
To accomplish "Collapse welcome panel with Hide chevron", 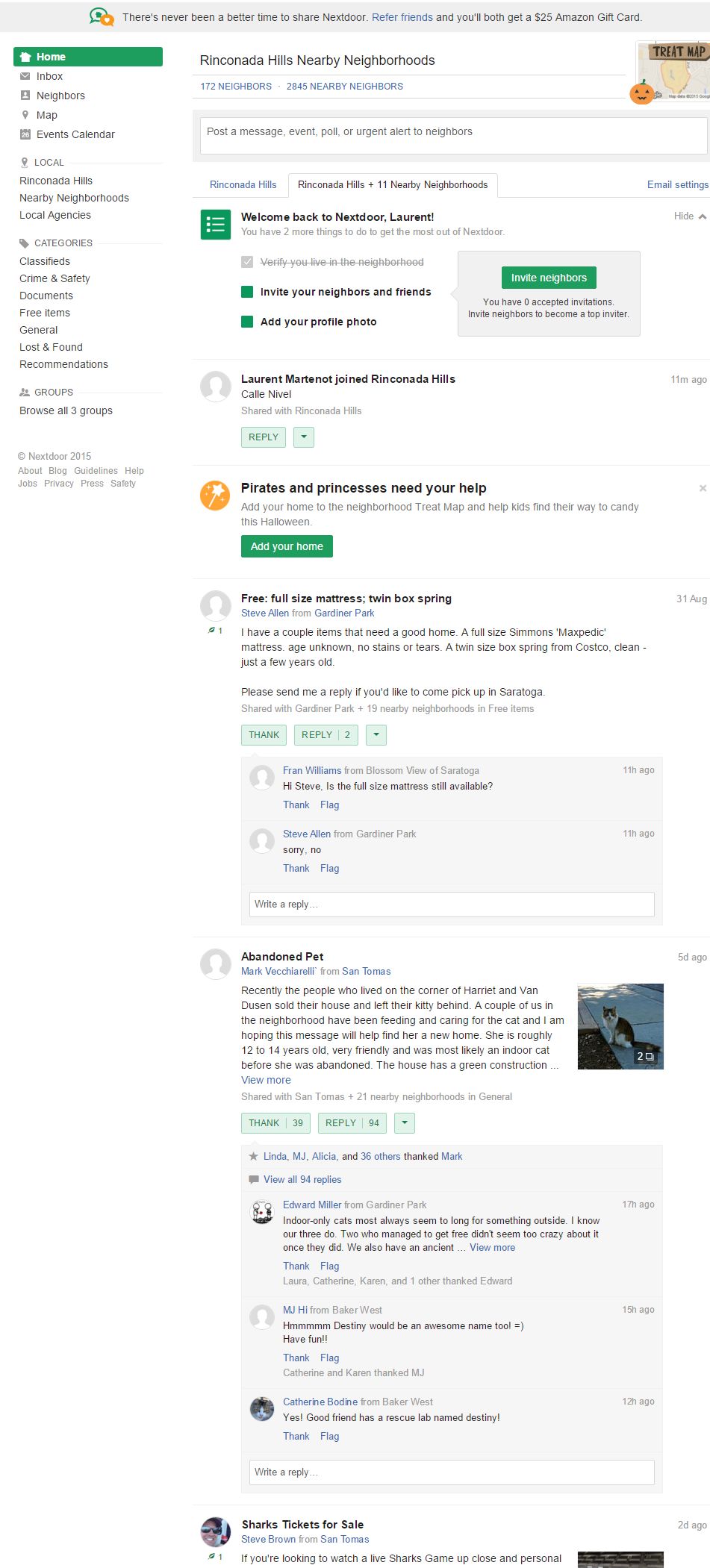I will (690, 216).
